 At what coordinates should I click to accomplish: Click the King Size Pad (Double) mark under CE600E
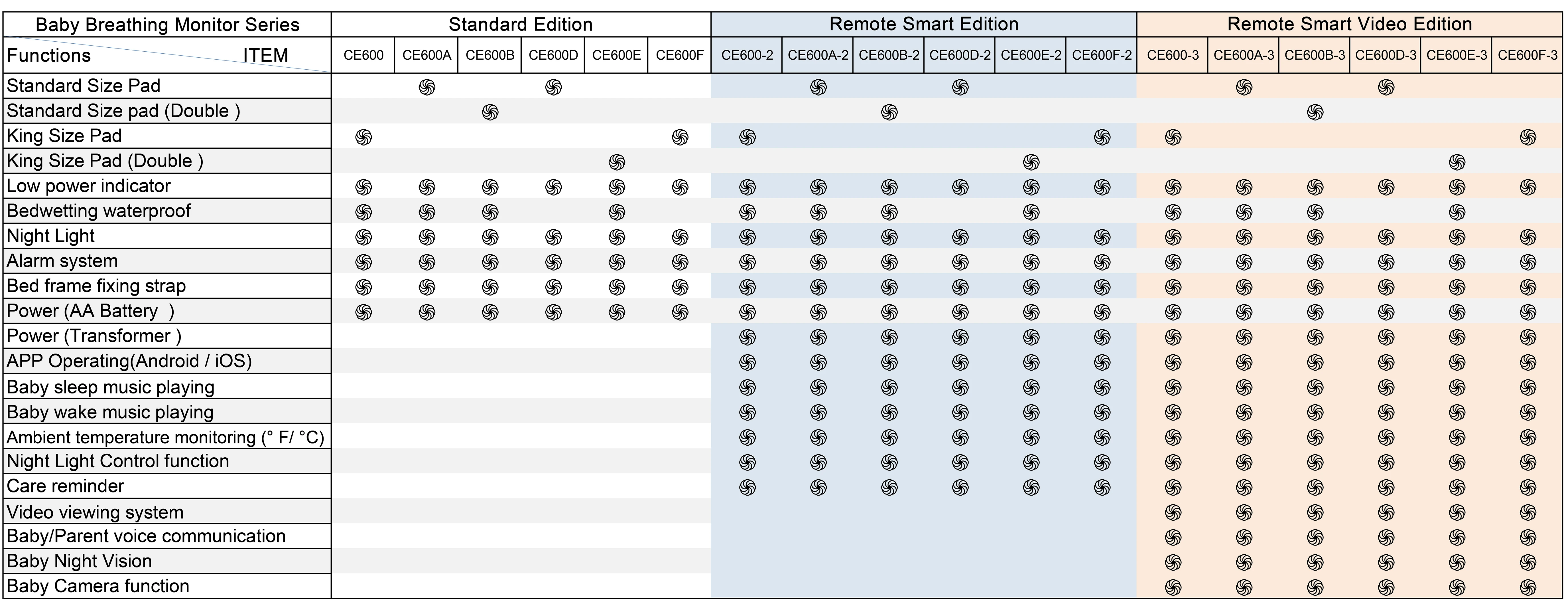tap(617, 163)
